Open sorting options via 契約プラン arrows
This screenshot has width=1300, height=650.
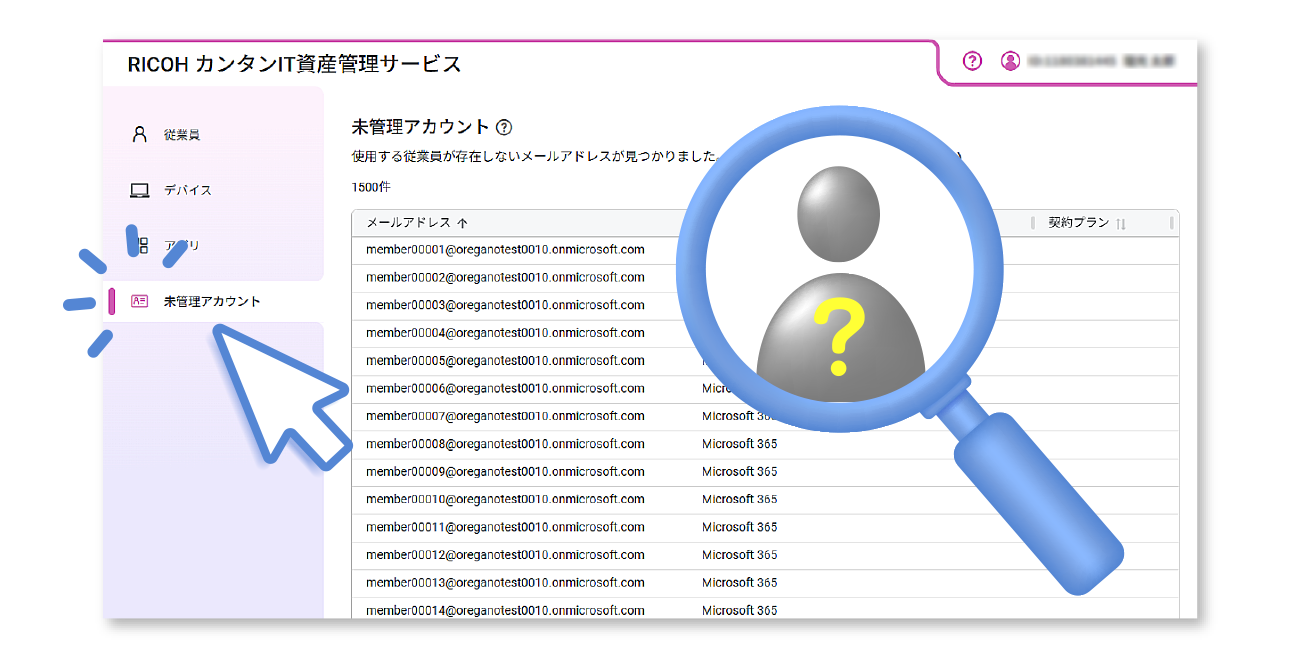pyautogui.click(x=1120, y=223)
